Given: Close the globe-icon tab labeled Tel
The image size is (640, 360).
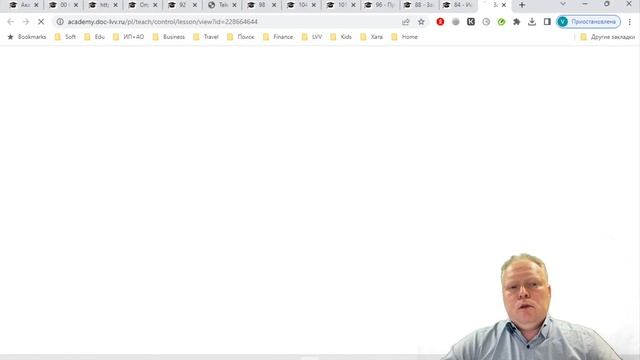Looking at the screenshot, I should tap(234, 5).
